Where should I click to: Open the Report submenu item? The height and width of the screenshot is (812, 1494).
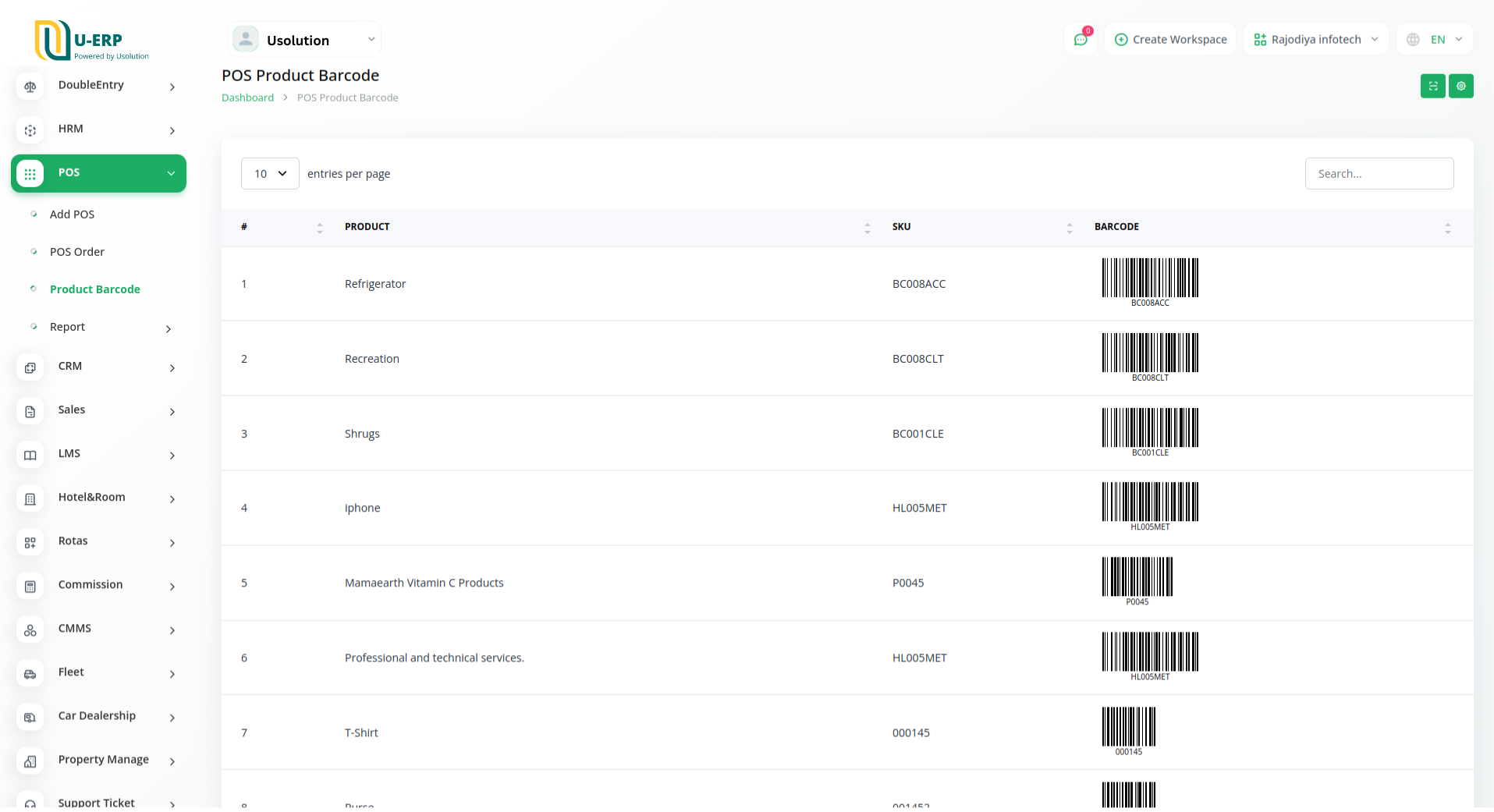tap(67, 326)
